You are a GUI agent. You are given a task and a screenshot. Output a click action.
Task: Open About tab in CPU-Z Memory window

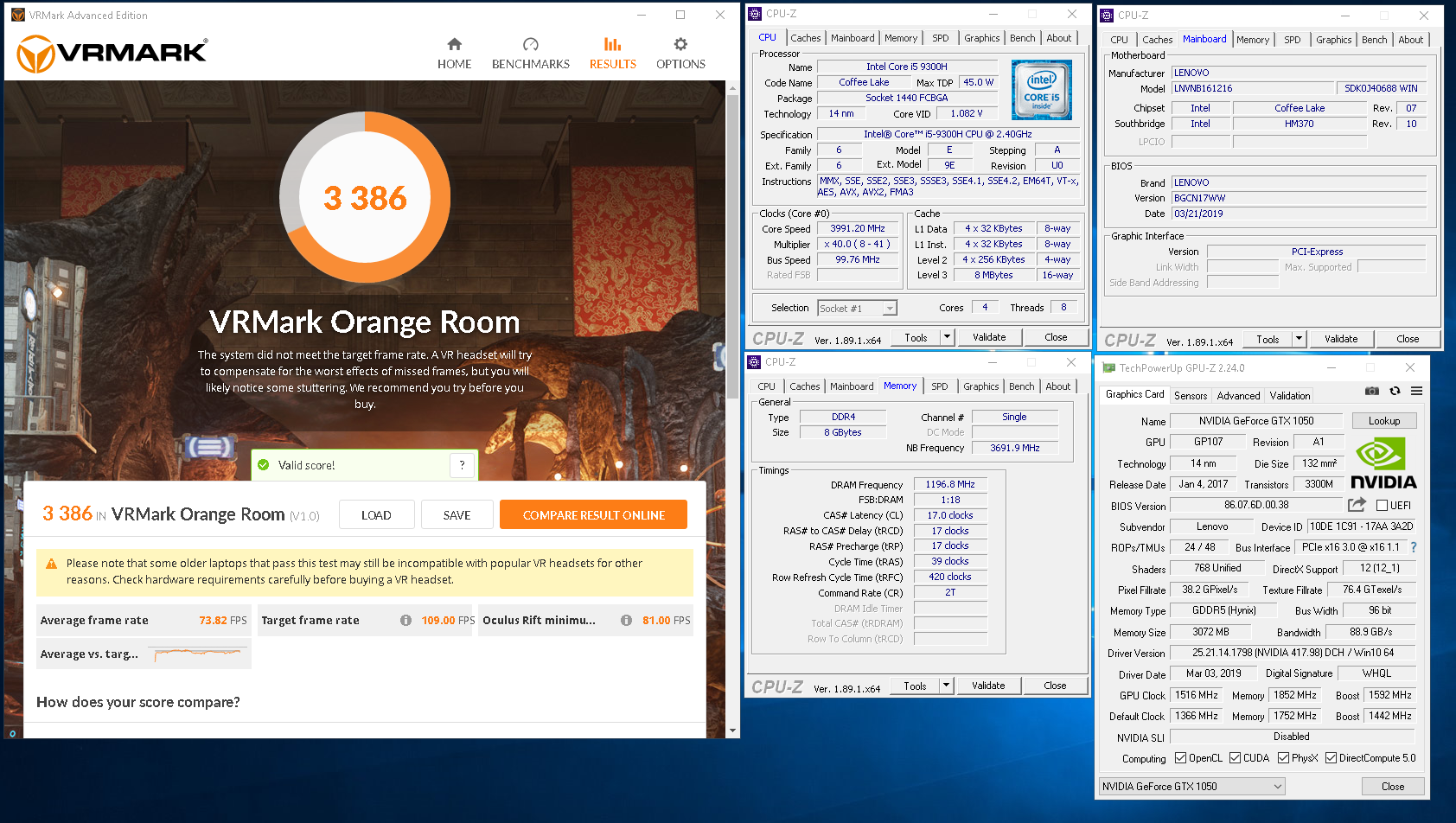1057,386
